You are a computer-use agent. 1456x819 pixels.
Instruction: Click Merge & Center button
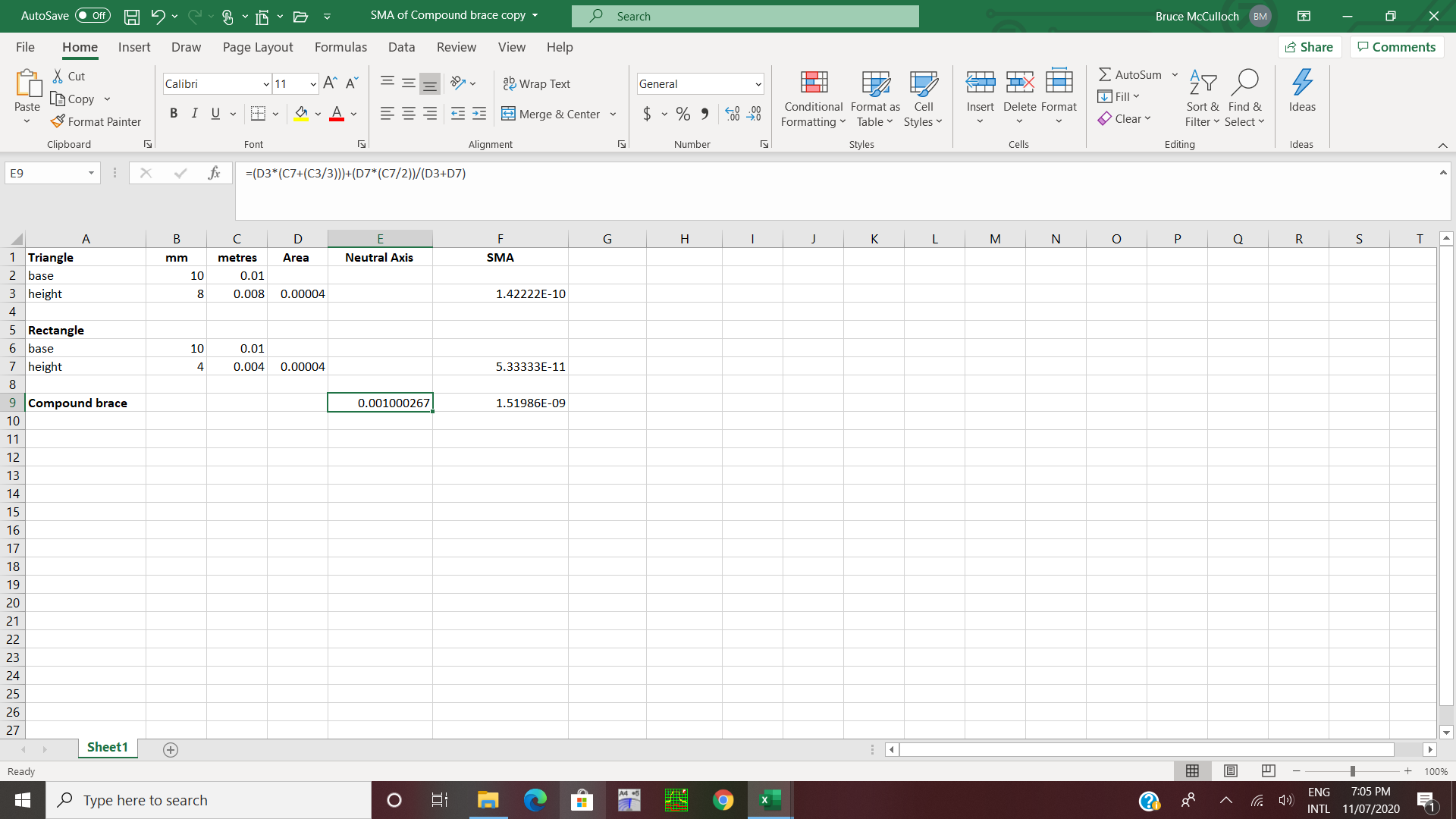[551, 114]
